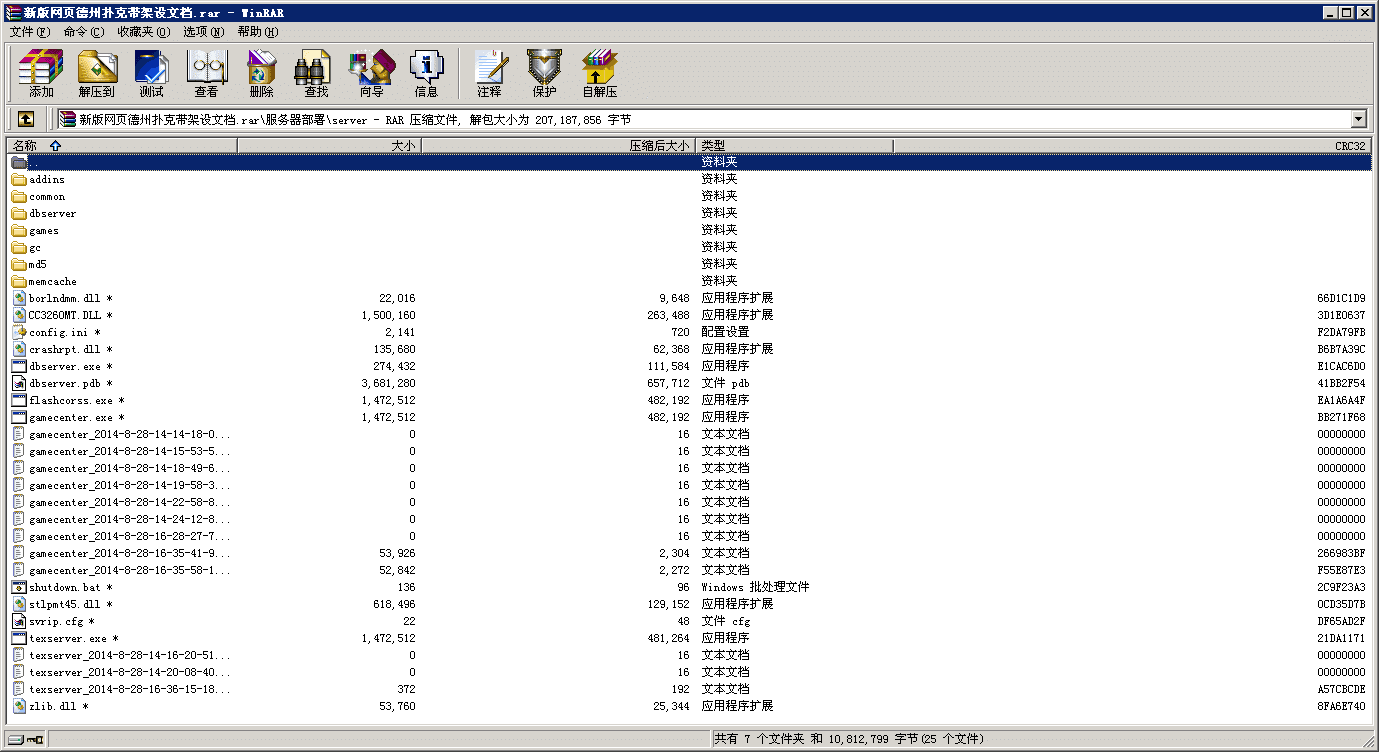Screen dimensions: 1379x752
Task: Select the config.ini file
Action: click(x=59, y=333)
